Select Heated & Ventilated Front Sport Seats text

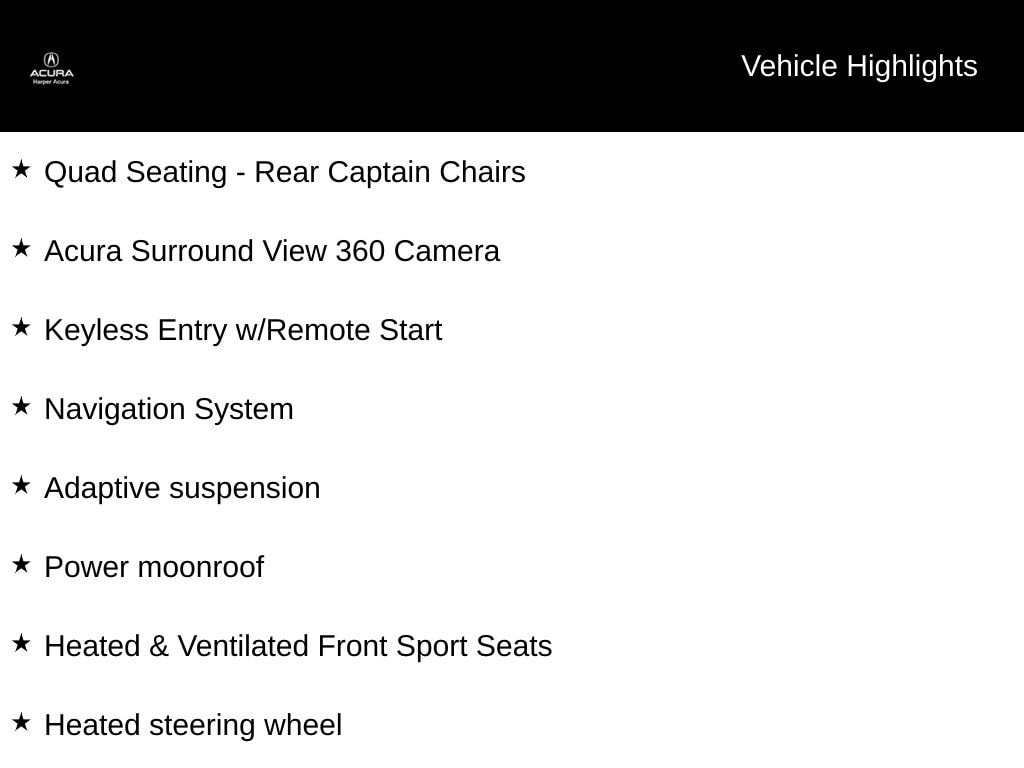tap(298, 647)
